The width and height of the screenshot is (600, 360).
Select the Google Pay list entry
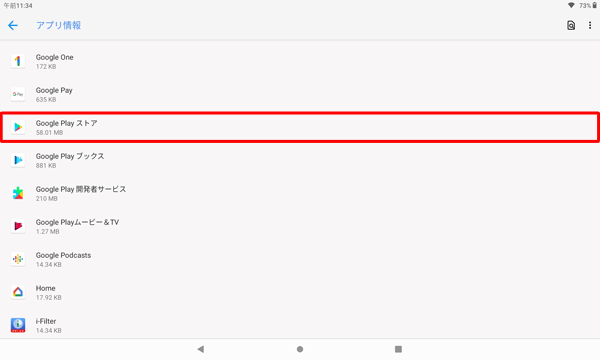pyautogui.click(x=300, y=94)
